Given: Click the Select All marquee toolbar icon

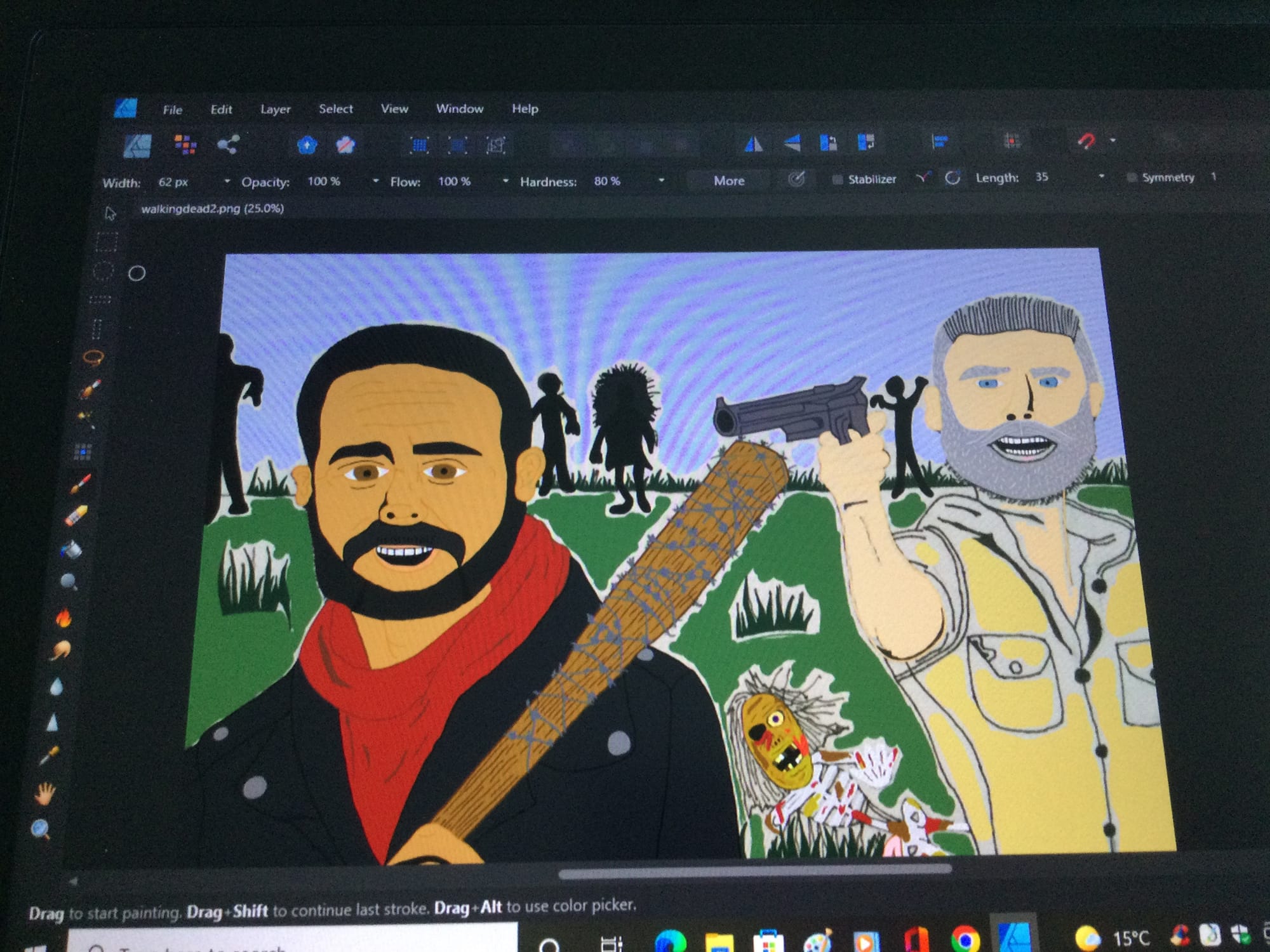Looking at the screenshot, I should [419, 145].
